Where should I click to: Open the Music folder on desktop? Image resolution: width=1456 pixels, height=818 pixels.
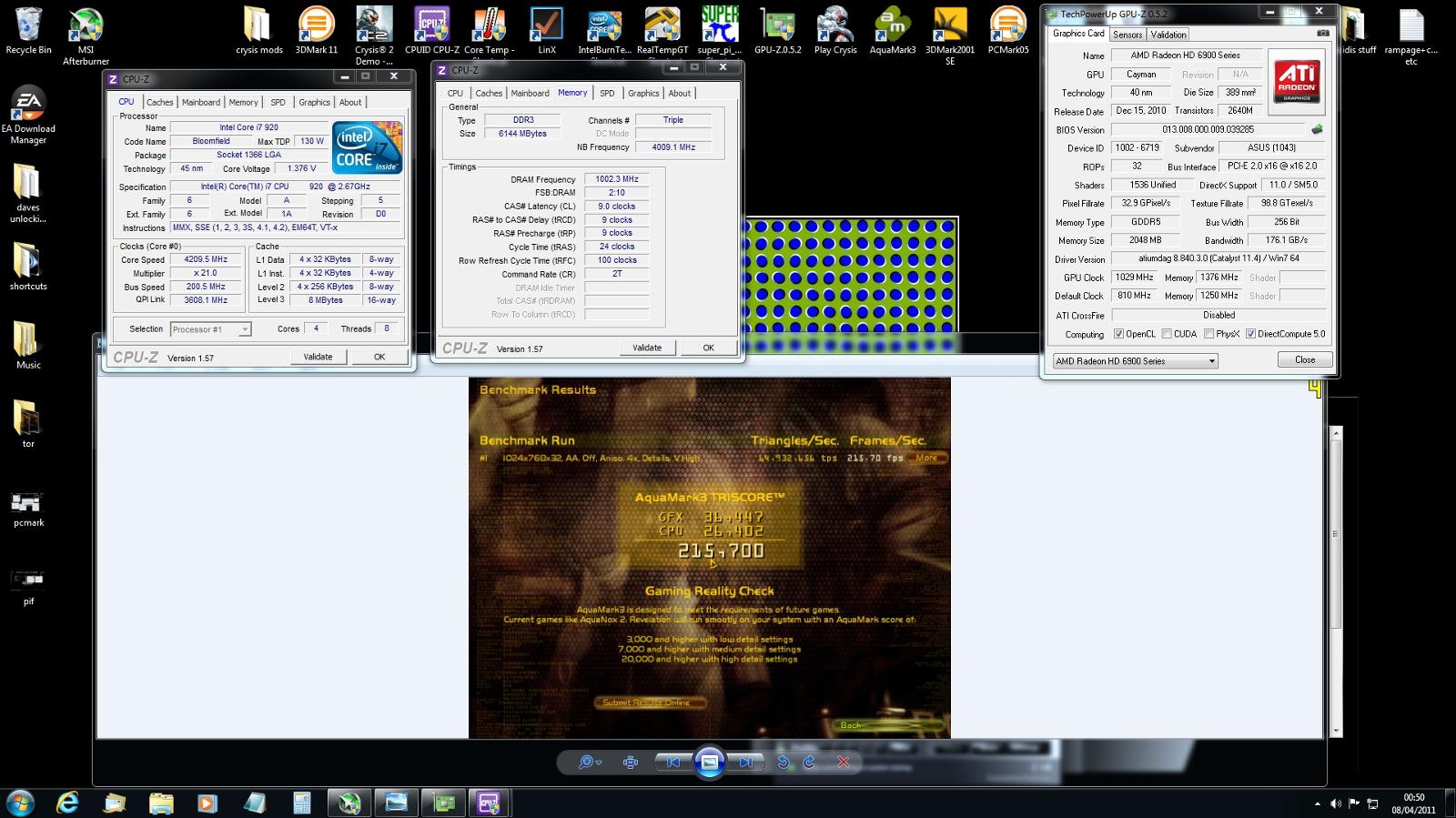point(28,345)
